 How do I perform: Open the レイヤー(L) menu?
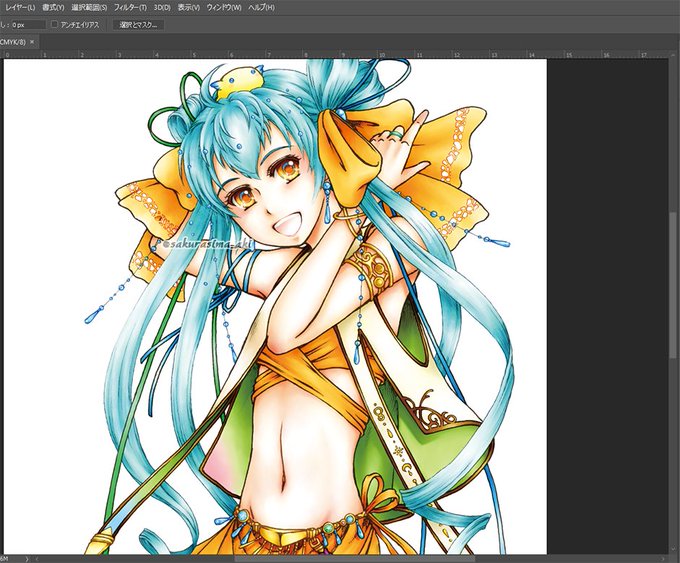[20, 8]
